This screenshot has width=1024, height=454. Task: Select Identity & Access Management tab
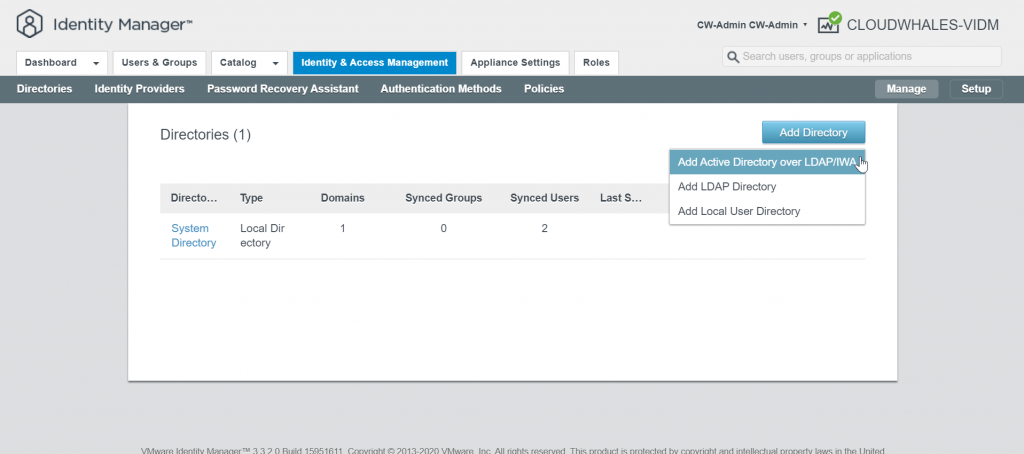[374, 63]
